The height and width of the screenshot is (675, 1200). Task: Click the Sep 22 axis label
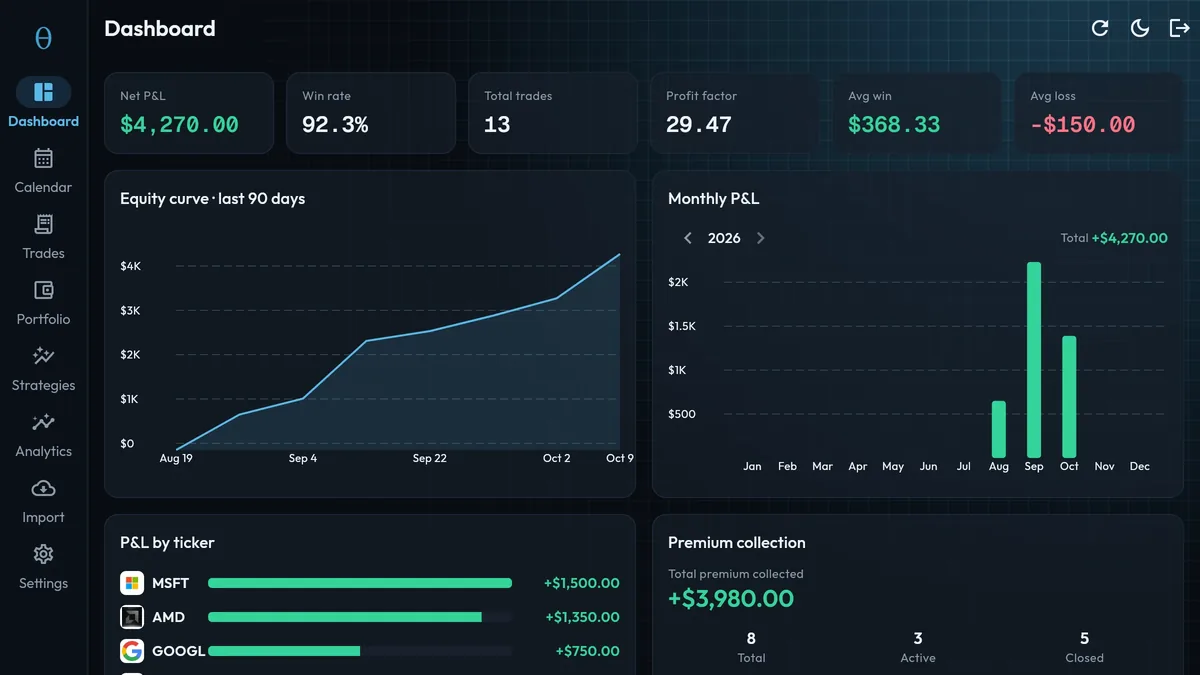pyautogui.click(x=430, y=458)
